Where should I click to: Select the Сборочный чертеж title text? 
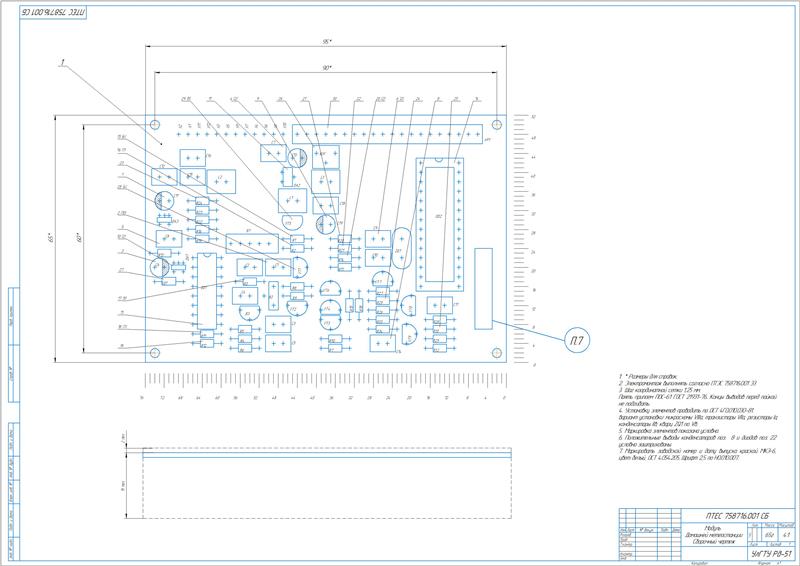pos(712,542)
